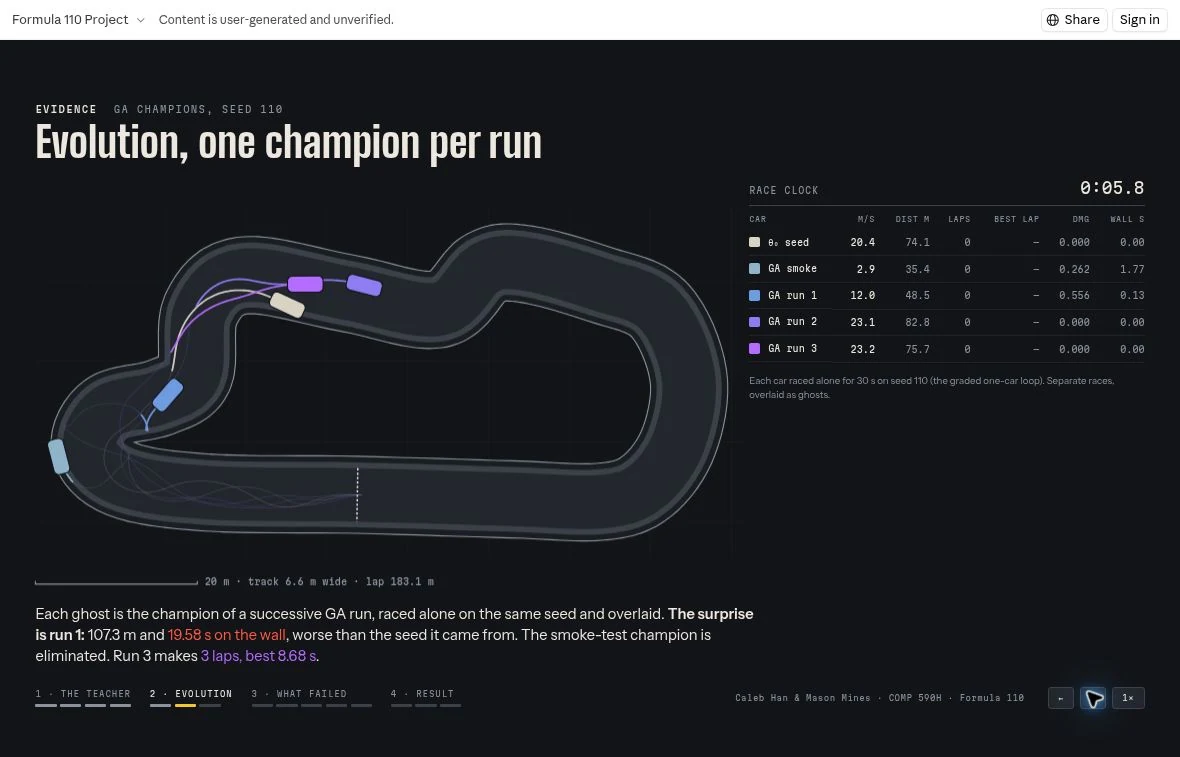The width and height of the screenshot is (1180, 757).
Task: Click the GA run 1 row label
Action: pos(792,296)
